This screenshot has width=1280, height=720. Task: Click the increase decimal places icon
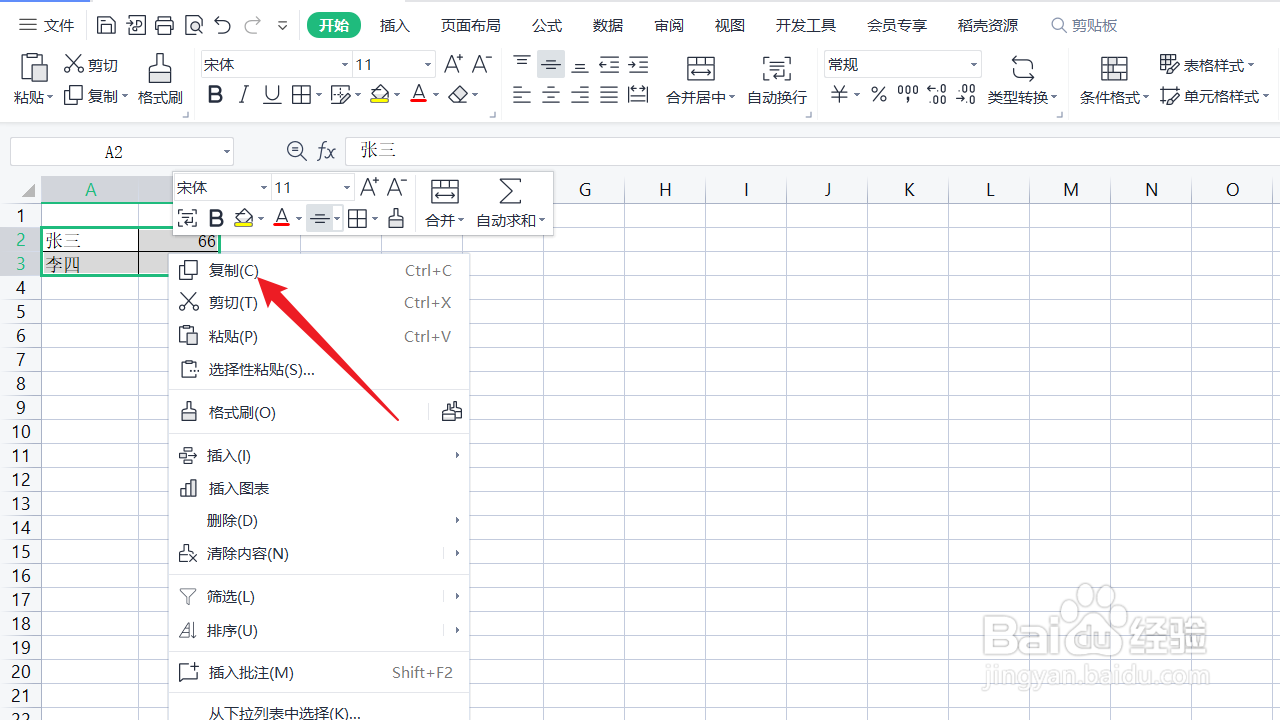pos(937,95)
